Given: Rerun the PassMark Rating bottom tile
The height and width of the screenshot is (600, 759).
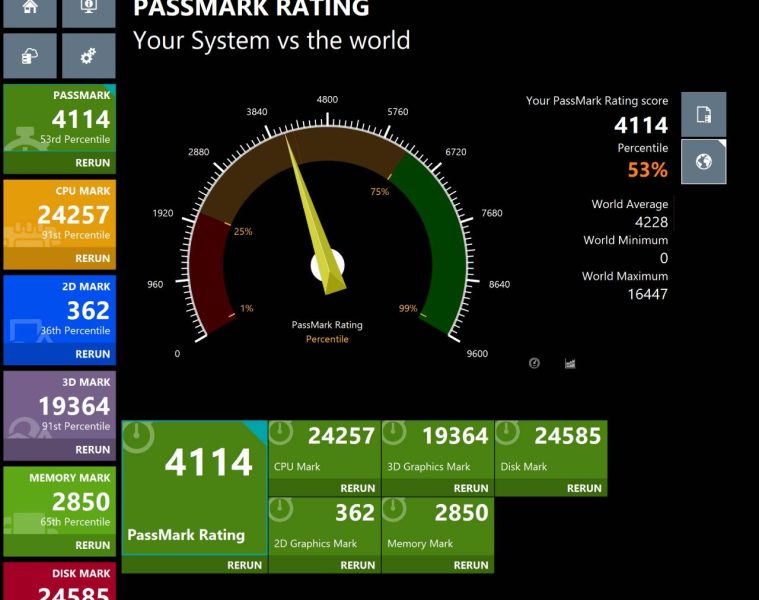Looking at the screenshot, I should pos(244,565).
